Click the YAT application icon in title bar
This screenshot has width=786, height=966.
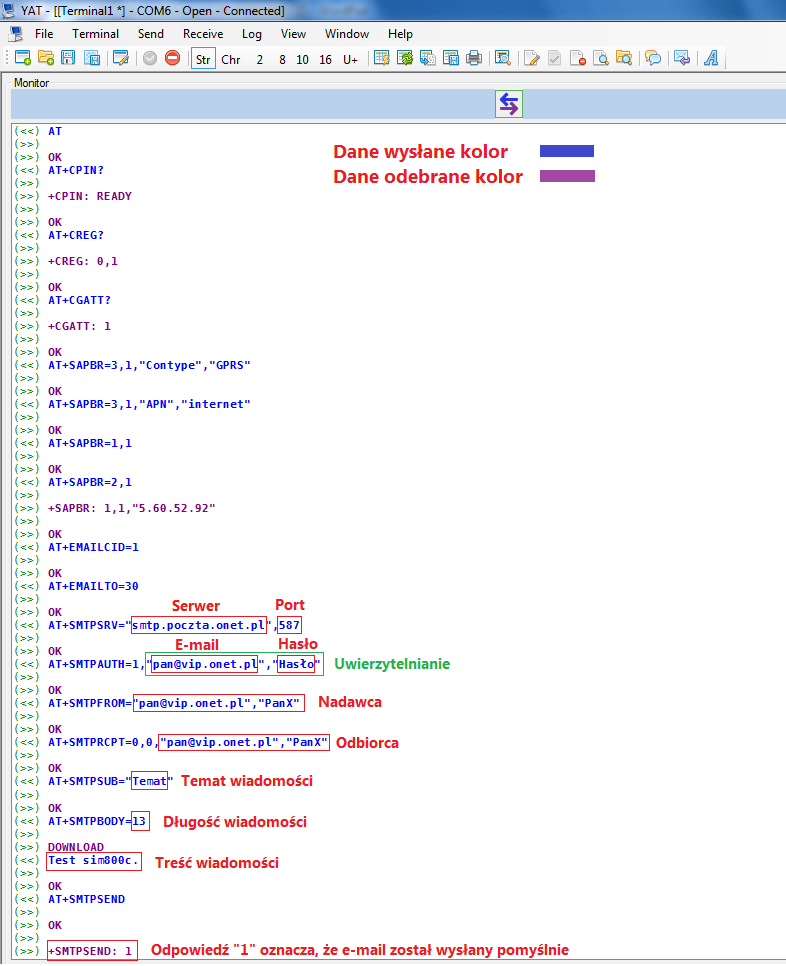click(x=8, y=10)
